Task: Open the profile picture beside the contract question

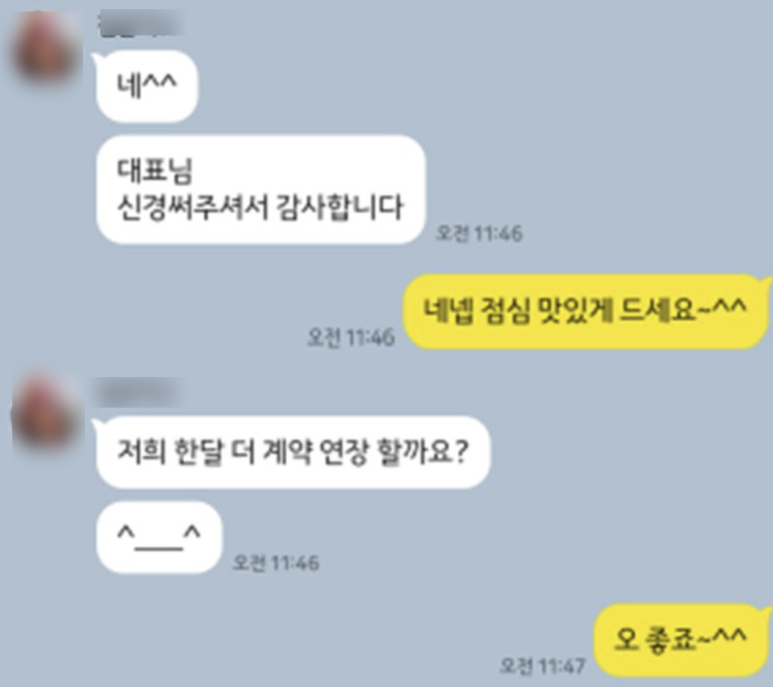Action: point(45,414)
